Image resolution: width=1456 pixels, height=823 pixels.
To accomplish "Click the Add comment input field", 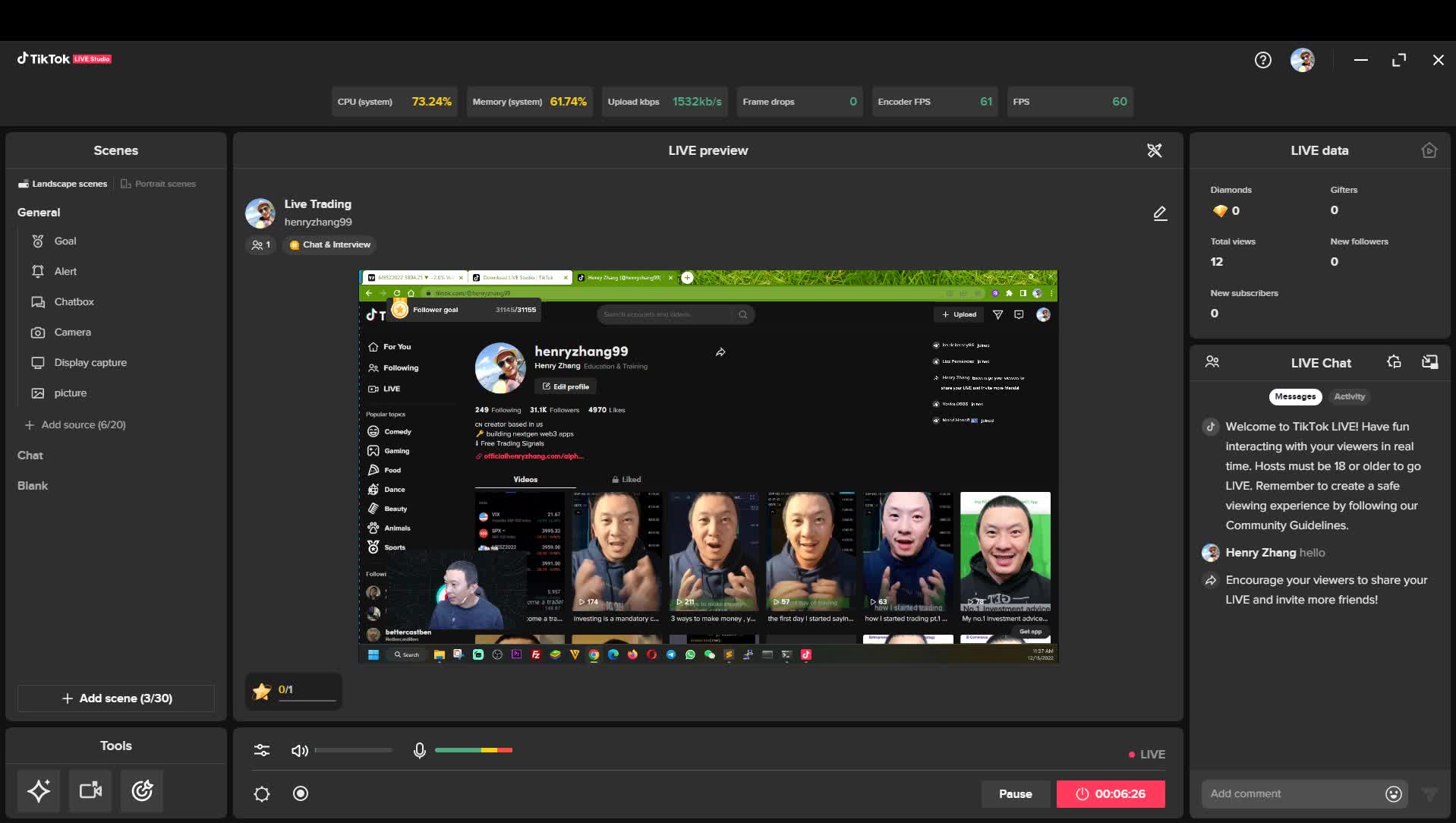I will click(1294, 794).
